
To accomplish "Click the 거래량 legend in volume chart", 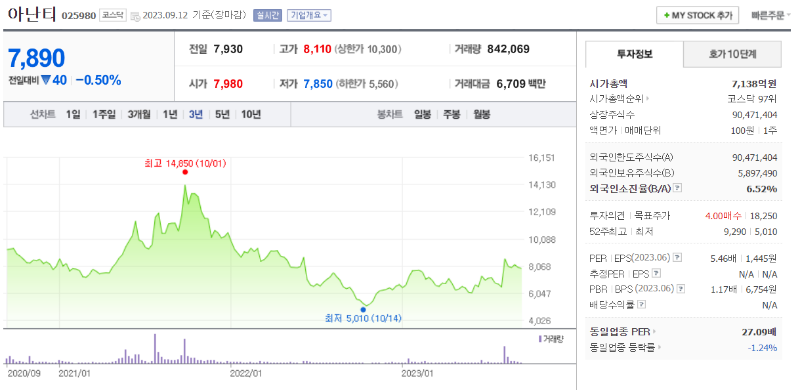I will pyautogui.click(x=551, y=338).
